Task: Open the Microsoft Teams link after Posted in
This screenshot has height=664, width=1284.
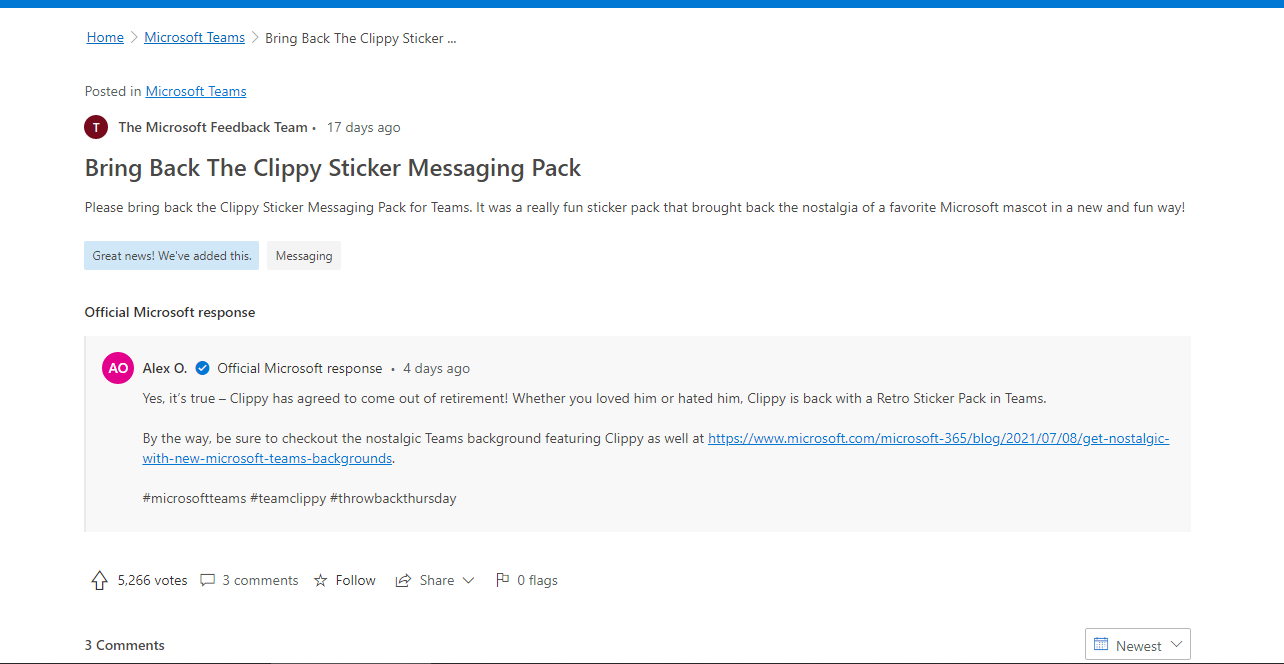Action: tap(196, 91)
